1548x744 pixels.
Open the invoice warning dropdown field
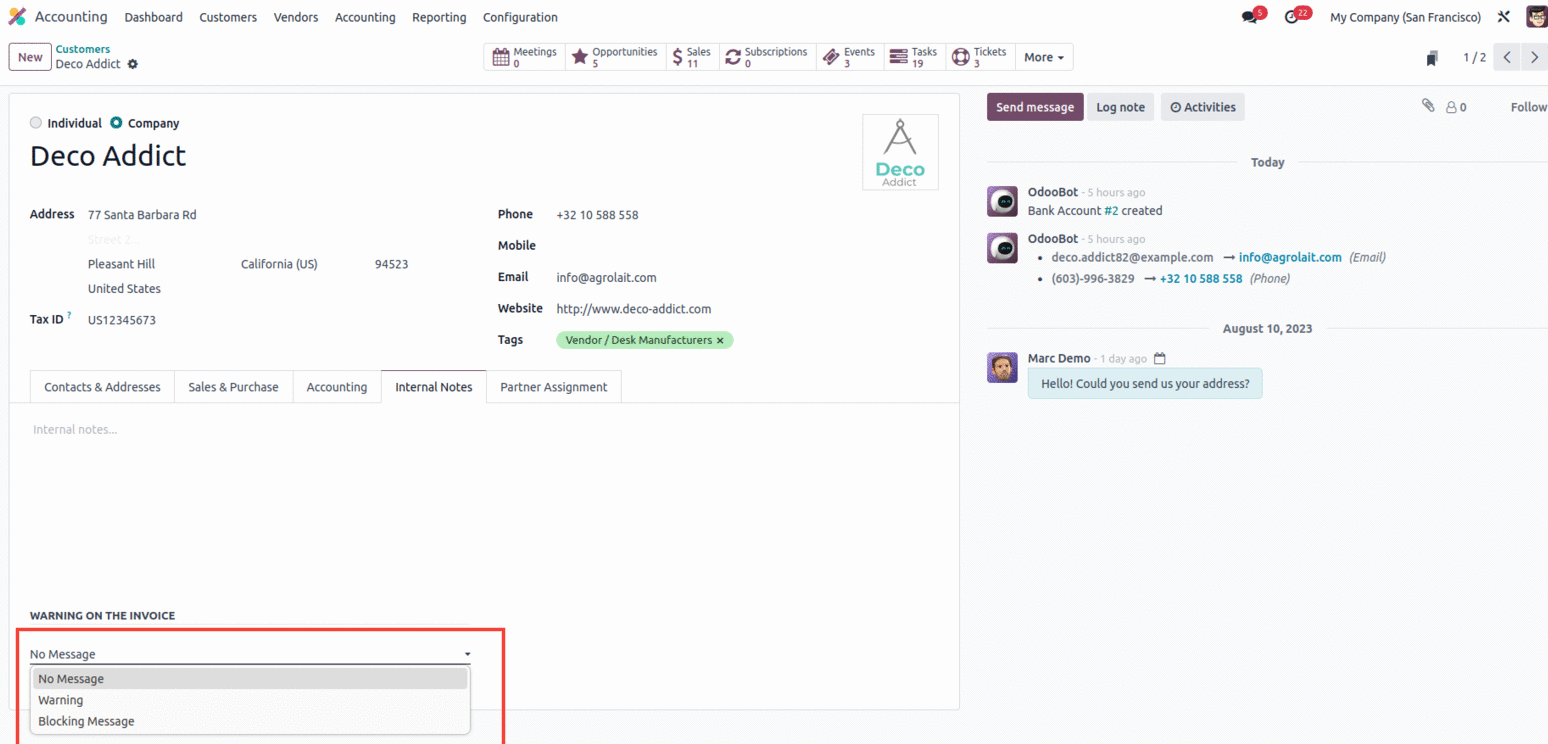pyautogui.click(x=250, y=654)
